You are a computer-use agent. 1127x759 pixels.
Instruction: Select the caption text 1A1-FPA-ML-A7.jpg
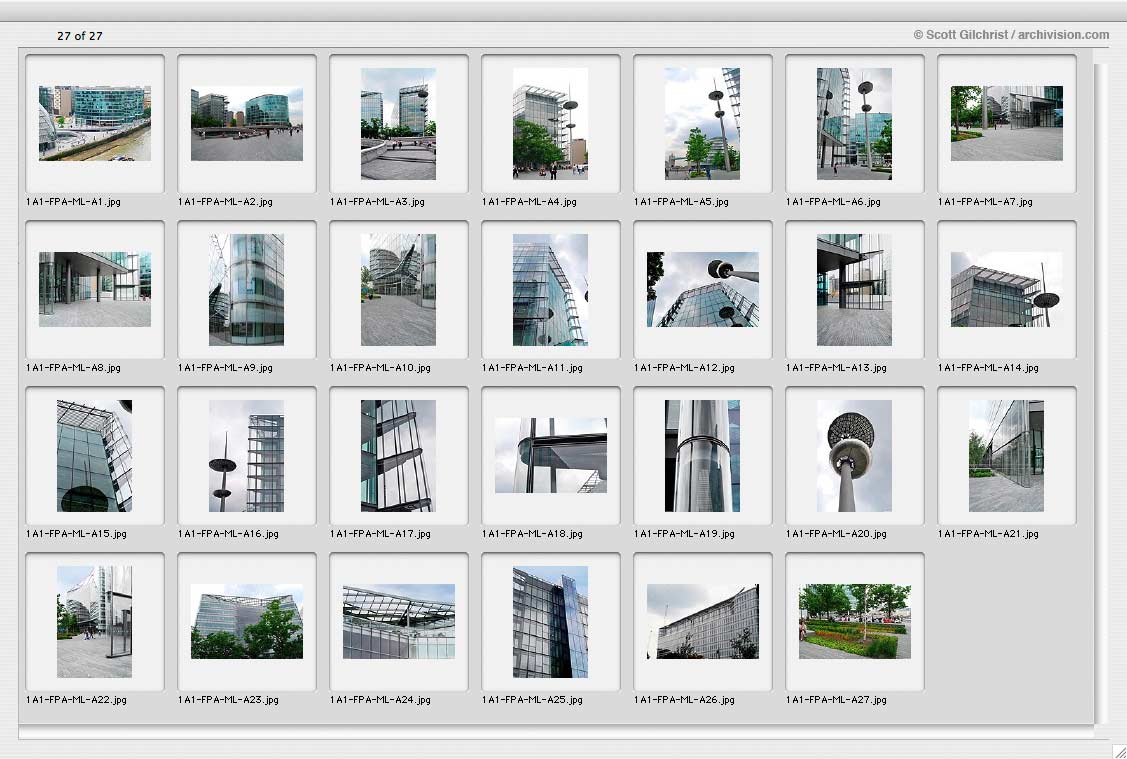985,202
